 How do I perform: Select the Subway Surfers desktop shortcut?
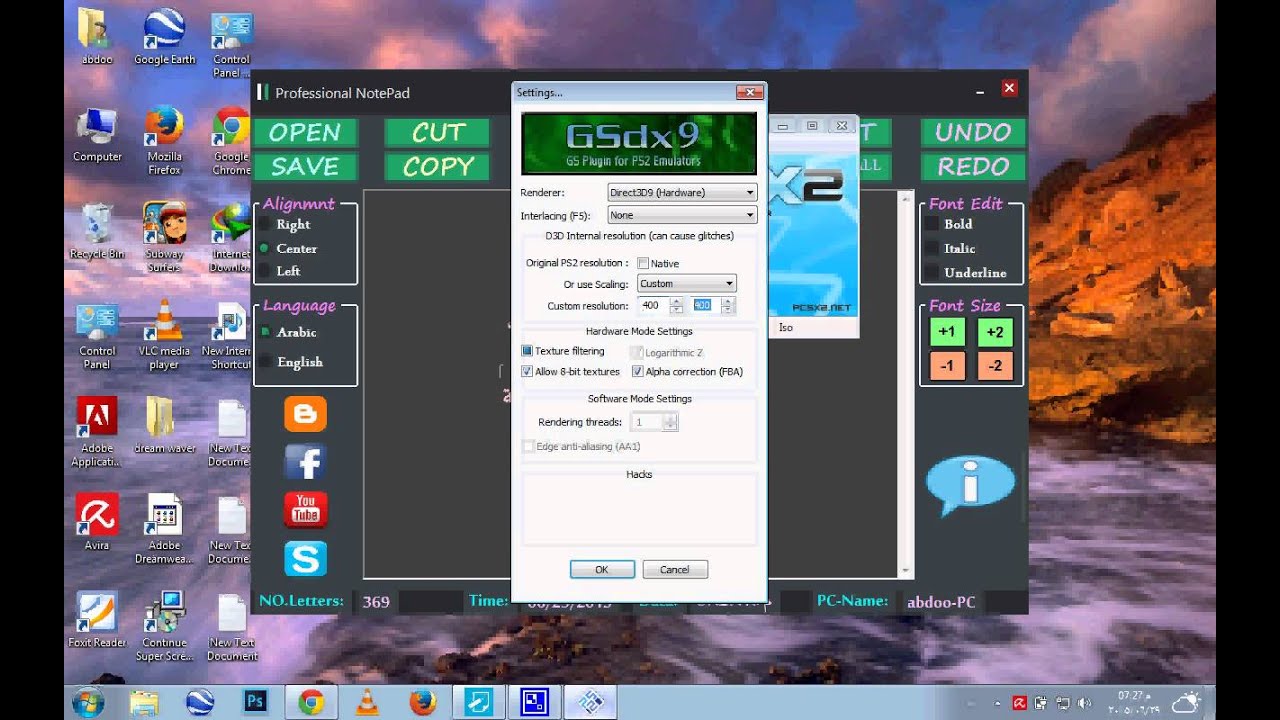tap(164, 237)
